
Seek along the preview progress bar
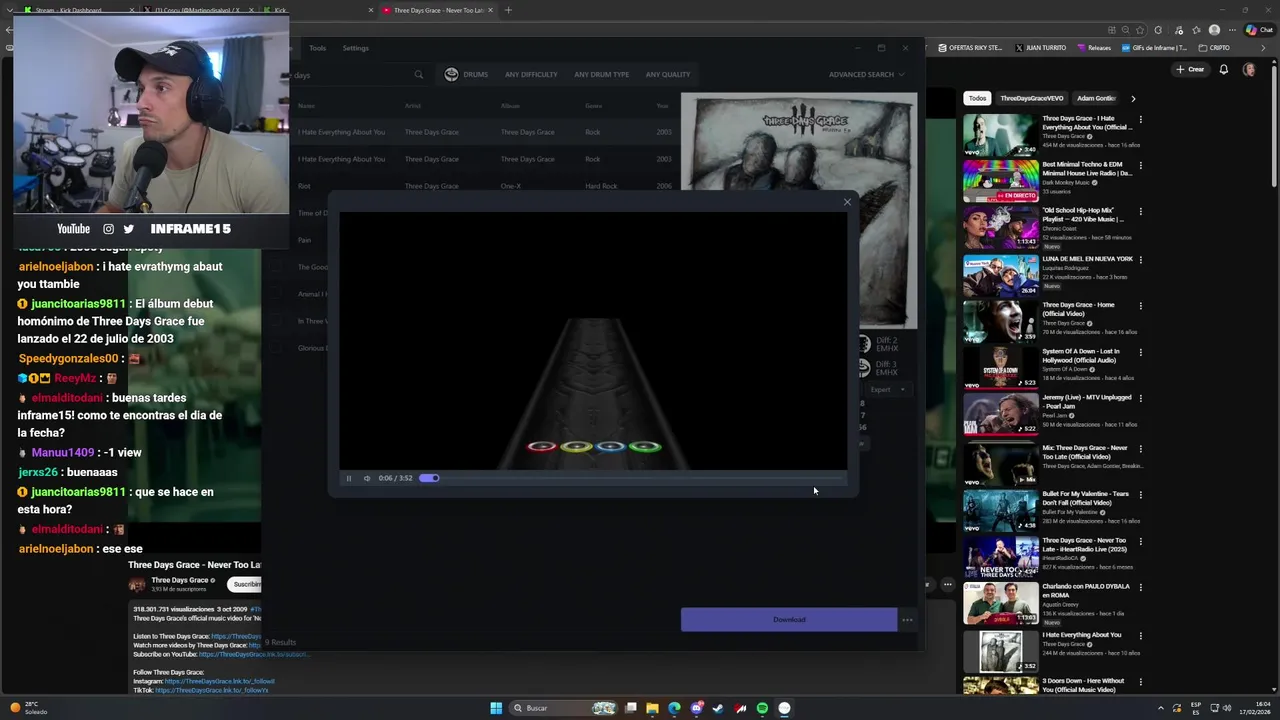pos(640,478)
